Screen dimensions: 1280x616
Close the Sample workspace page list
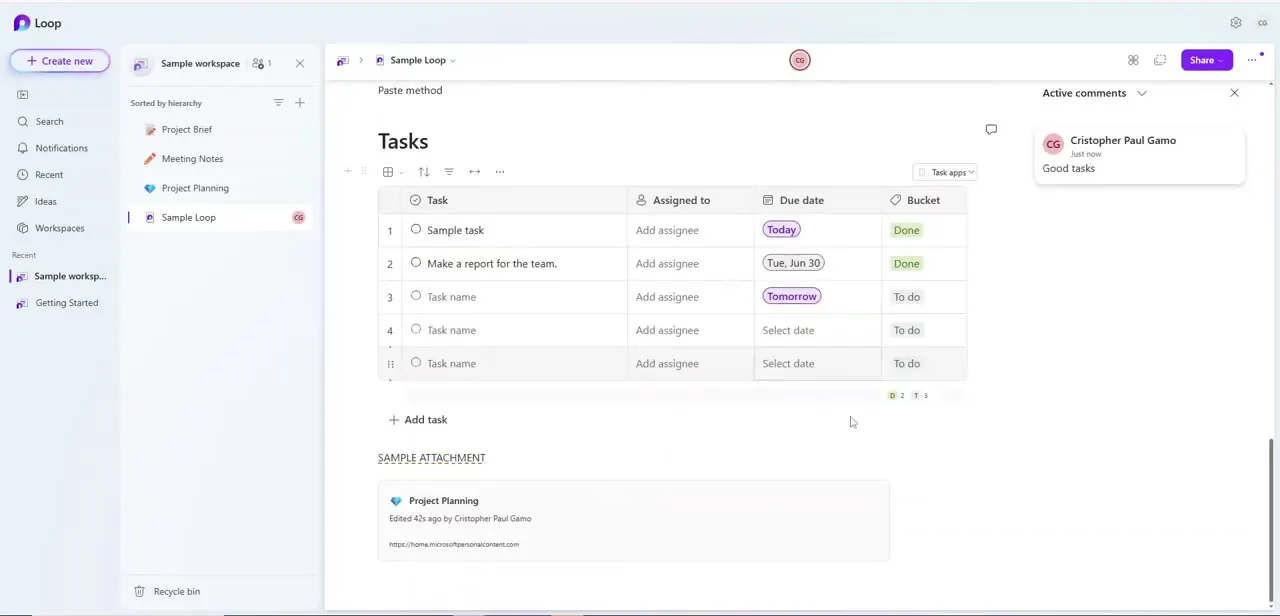pyautogui.click(x=300, y=64)
